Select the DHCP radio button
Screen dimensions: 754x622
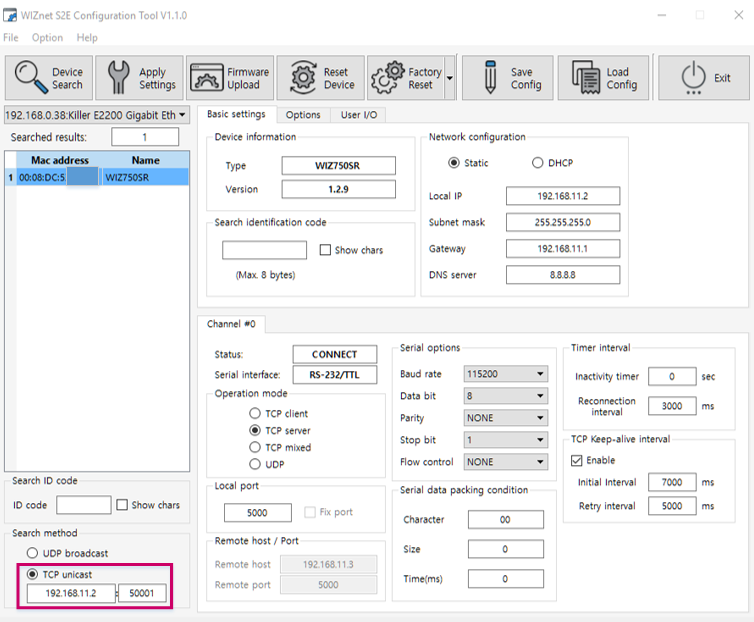coord(538,163)
